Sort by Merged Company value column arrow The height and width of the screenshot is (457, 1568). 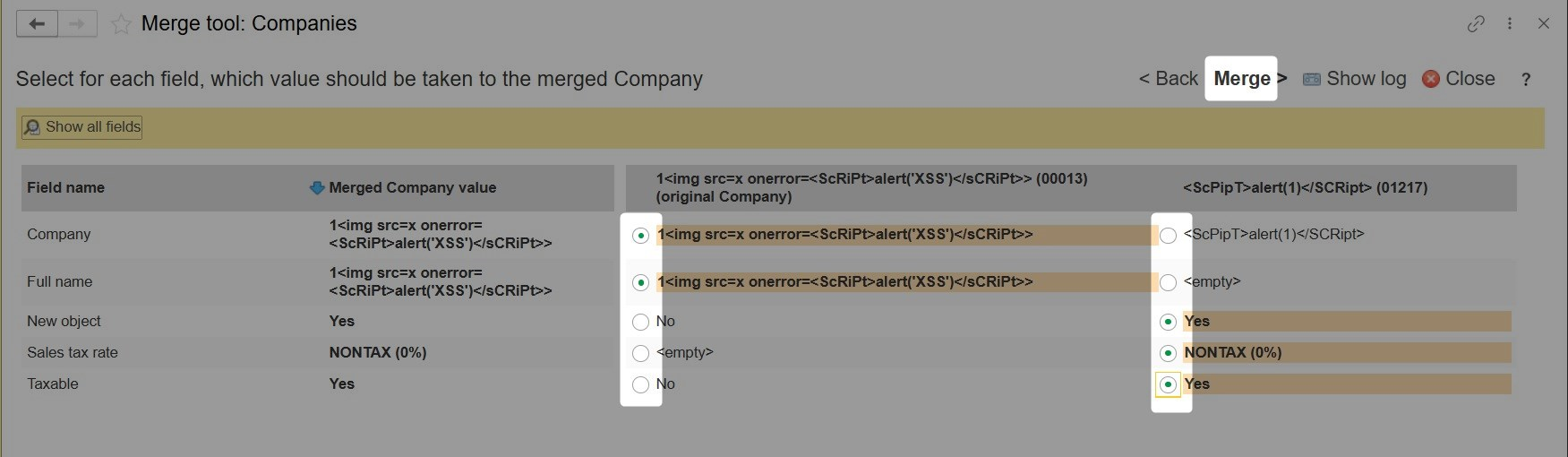click(x=316, y=188)
